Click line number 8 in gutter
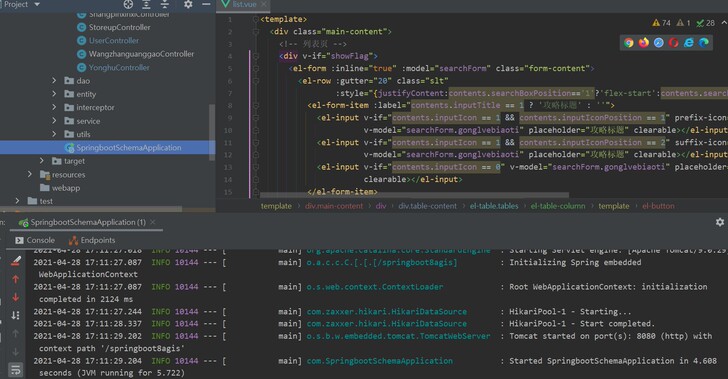The height and width of the screenshot is (379, 728). click(x=230, y=105)
